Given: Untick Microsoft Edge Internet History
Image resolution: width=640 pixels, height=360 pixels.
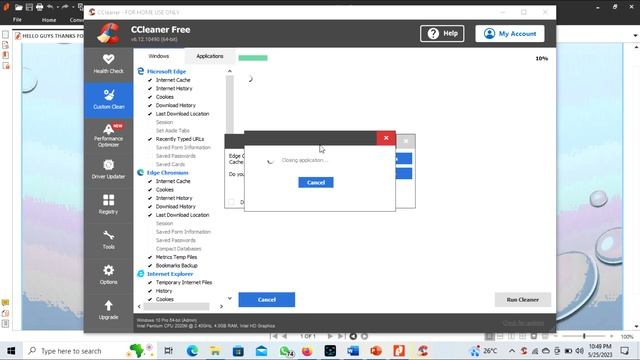Looking at the screenshot, I should [150, 89].
